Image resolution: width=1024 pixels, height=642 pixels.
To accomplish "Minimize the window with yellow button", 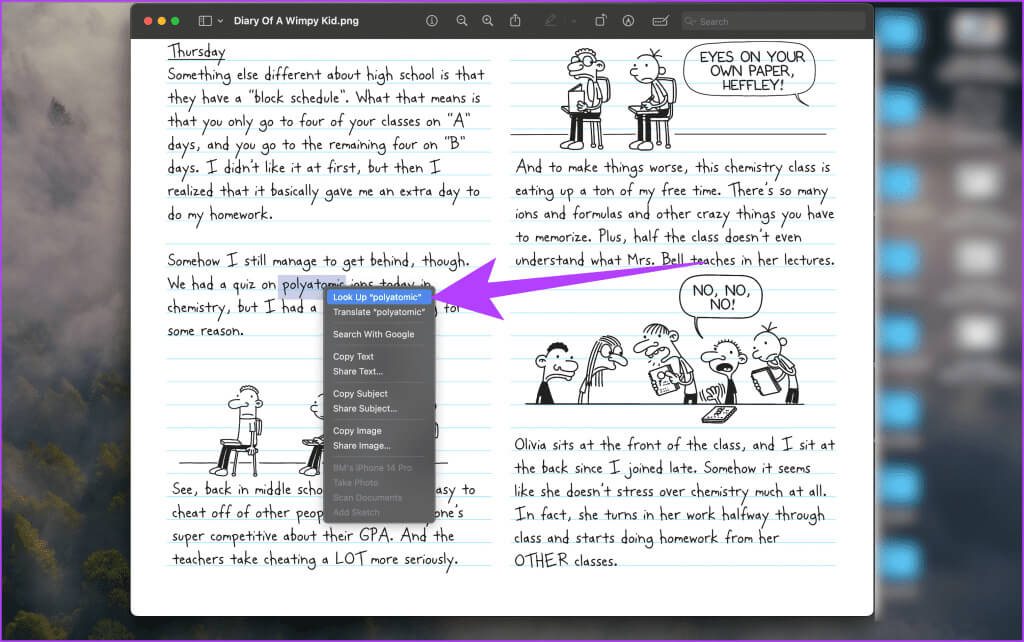I will pyautogui.click(x=162, y=21).
